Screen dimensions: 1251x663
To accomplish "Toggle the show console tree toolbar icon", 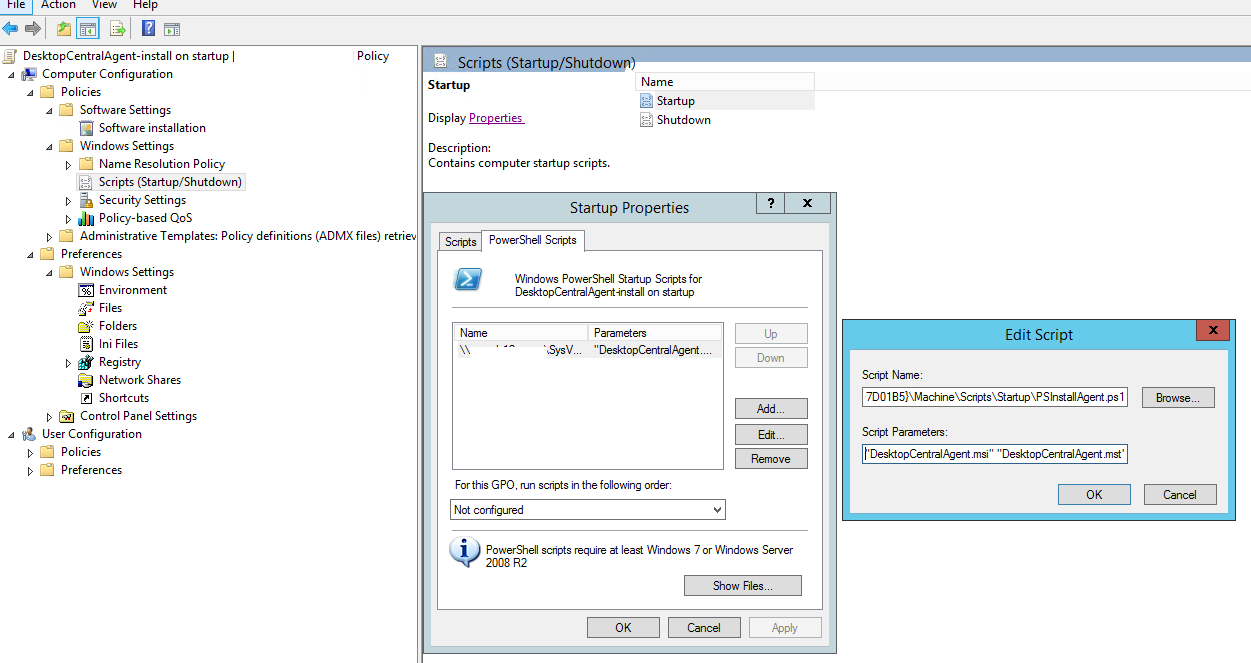I will 86,28.
